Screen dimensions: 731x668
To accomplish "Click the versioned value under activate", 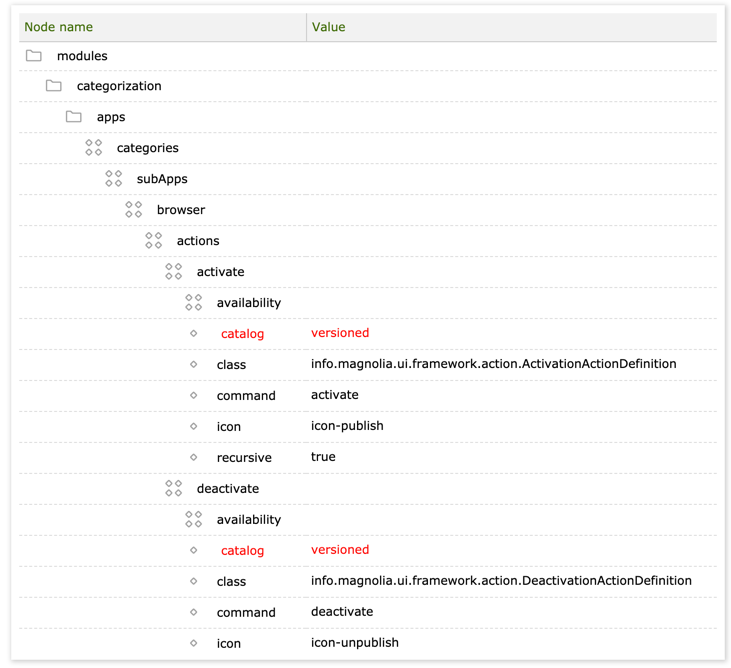I will click(x=340, y=333).
